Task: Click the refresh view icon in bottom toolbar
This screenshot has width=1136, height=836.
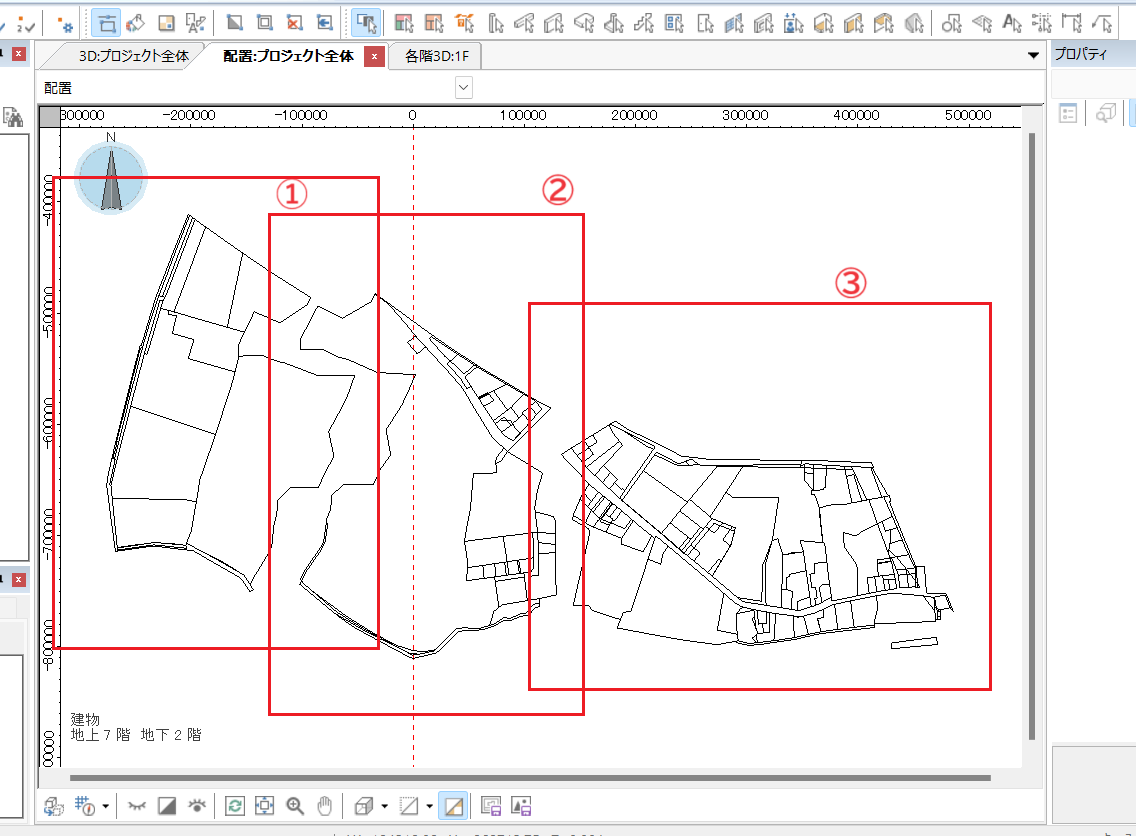Action: [235, 805]
